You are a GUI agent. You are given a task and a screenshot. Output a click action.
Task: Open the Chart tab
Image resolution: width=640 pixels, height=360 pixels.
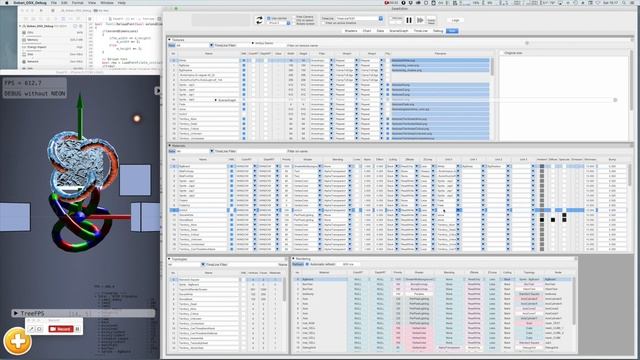tap(367, 31)
